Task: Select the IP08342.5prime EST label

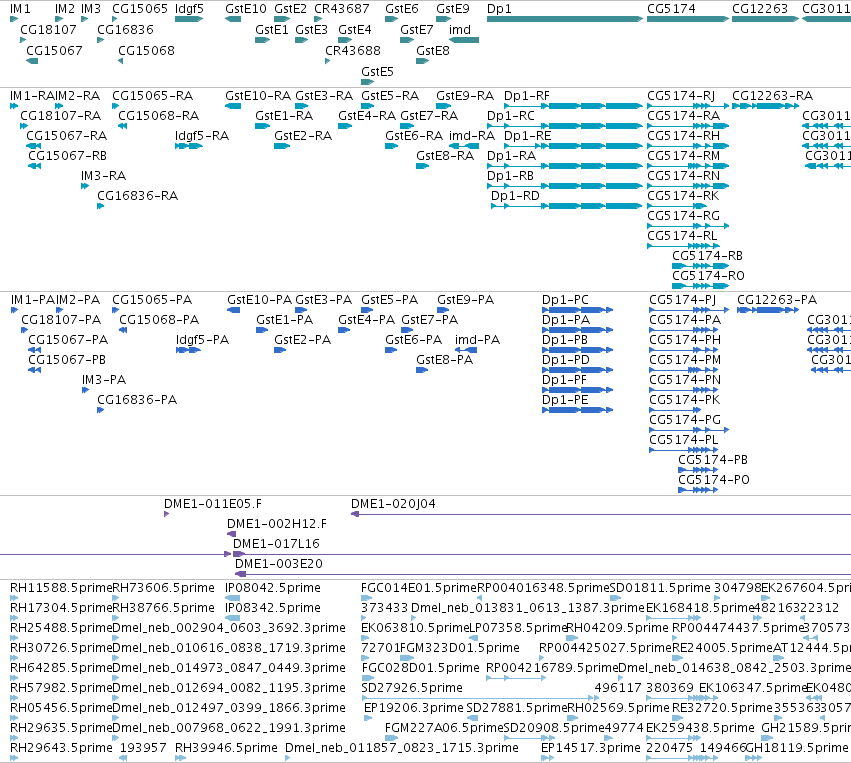Action: click(272, 608)
